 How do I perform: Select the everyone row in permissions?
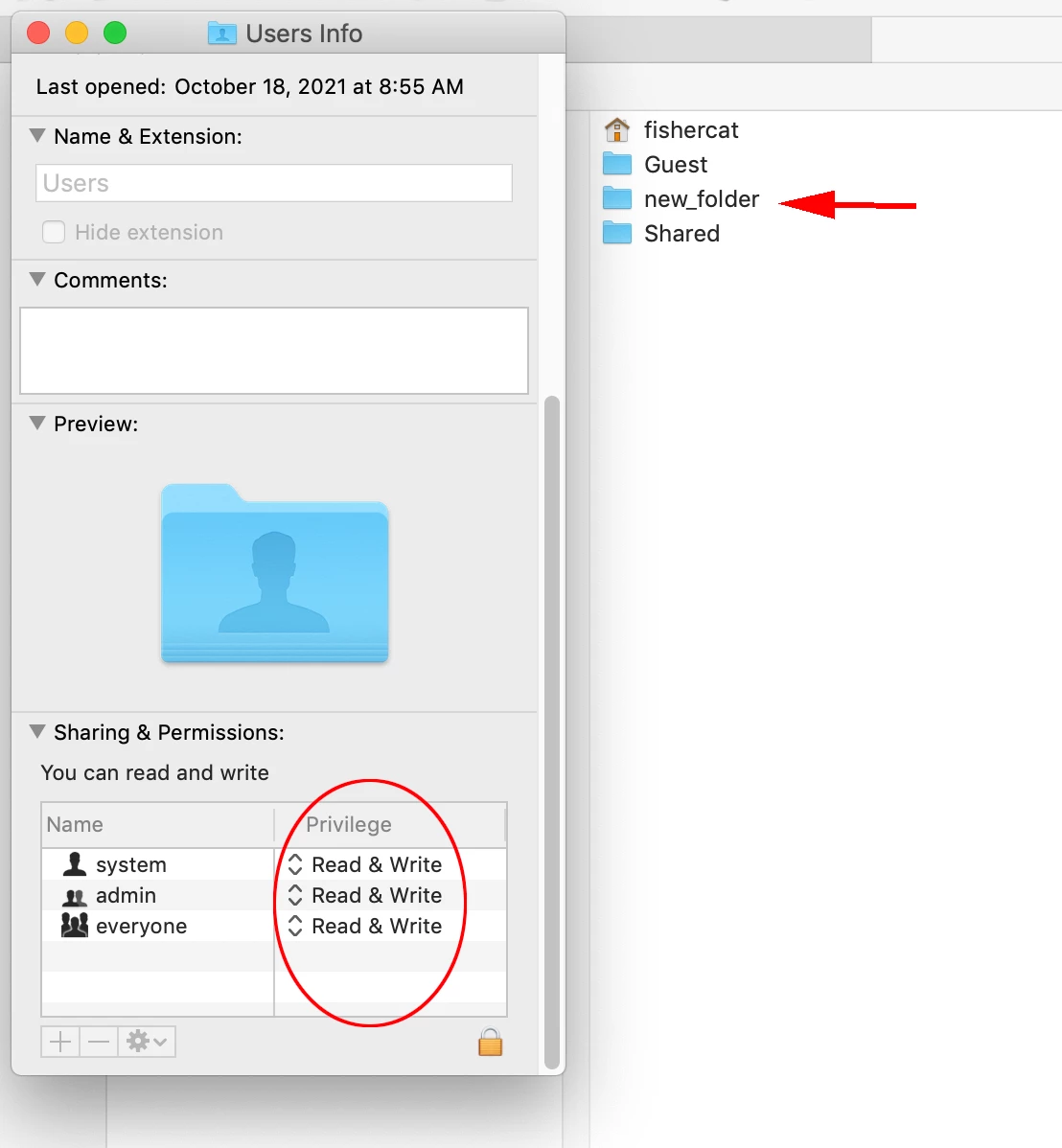point(274,926)
